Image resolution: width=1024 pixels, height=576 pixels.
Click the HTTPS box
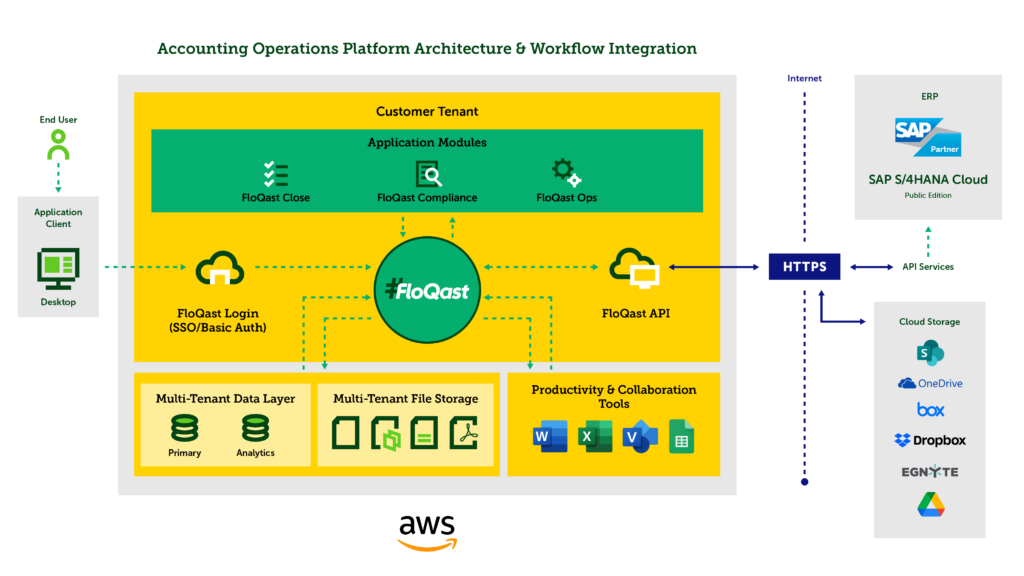805,266
